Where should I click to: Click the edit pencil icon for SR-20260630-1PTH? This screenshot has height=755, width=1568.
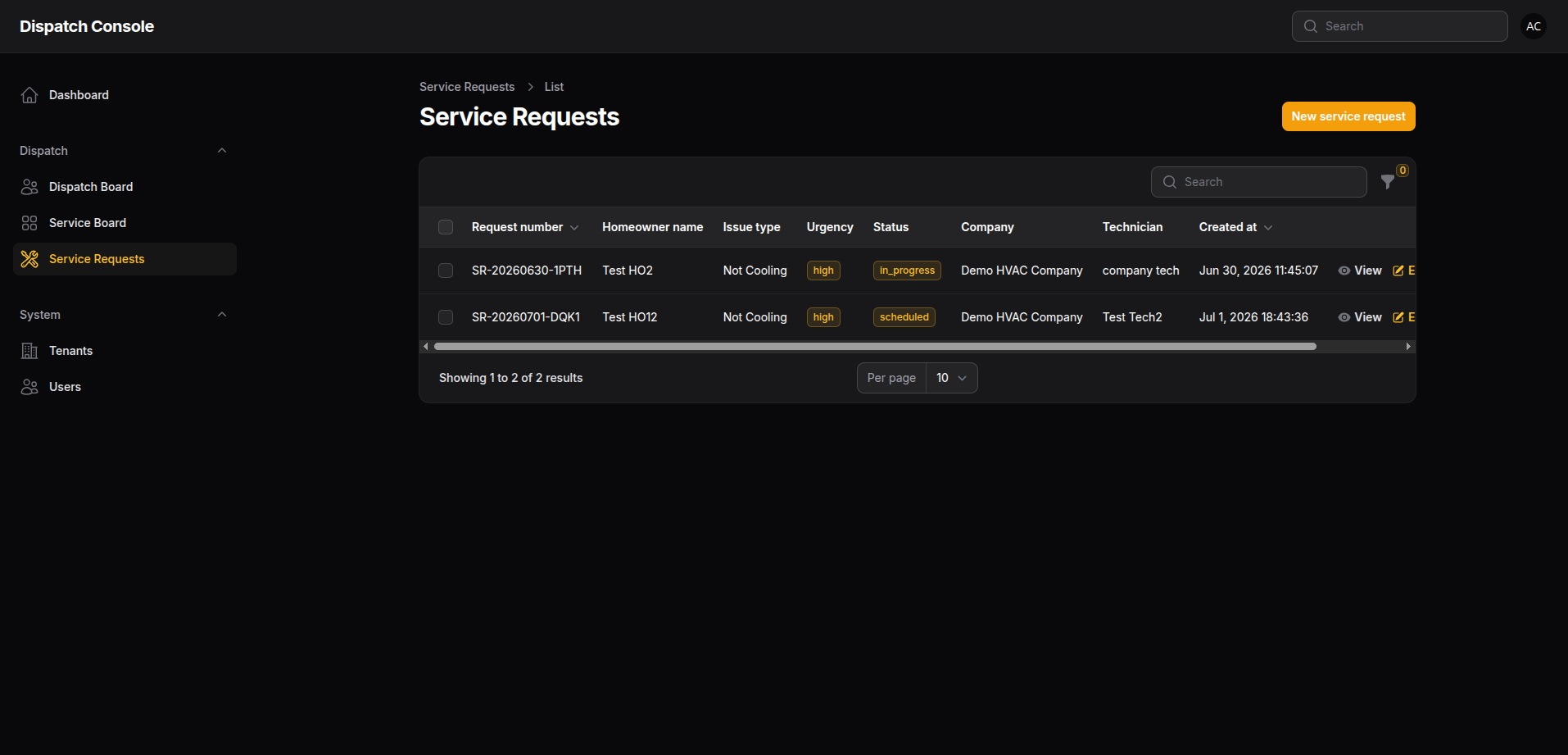tap(1398, 271)
